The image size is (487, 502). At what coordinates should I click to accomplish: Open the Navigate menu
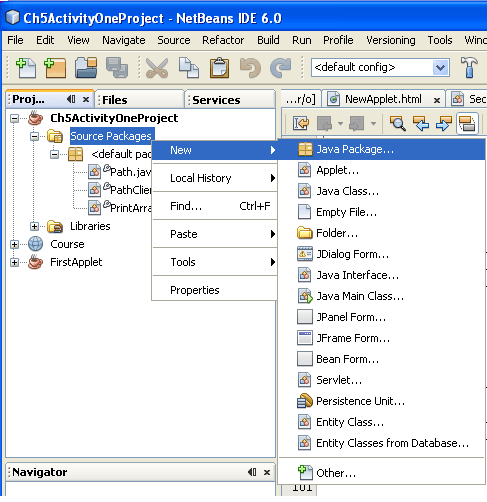(x=124, y=40)
